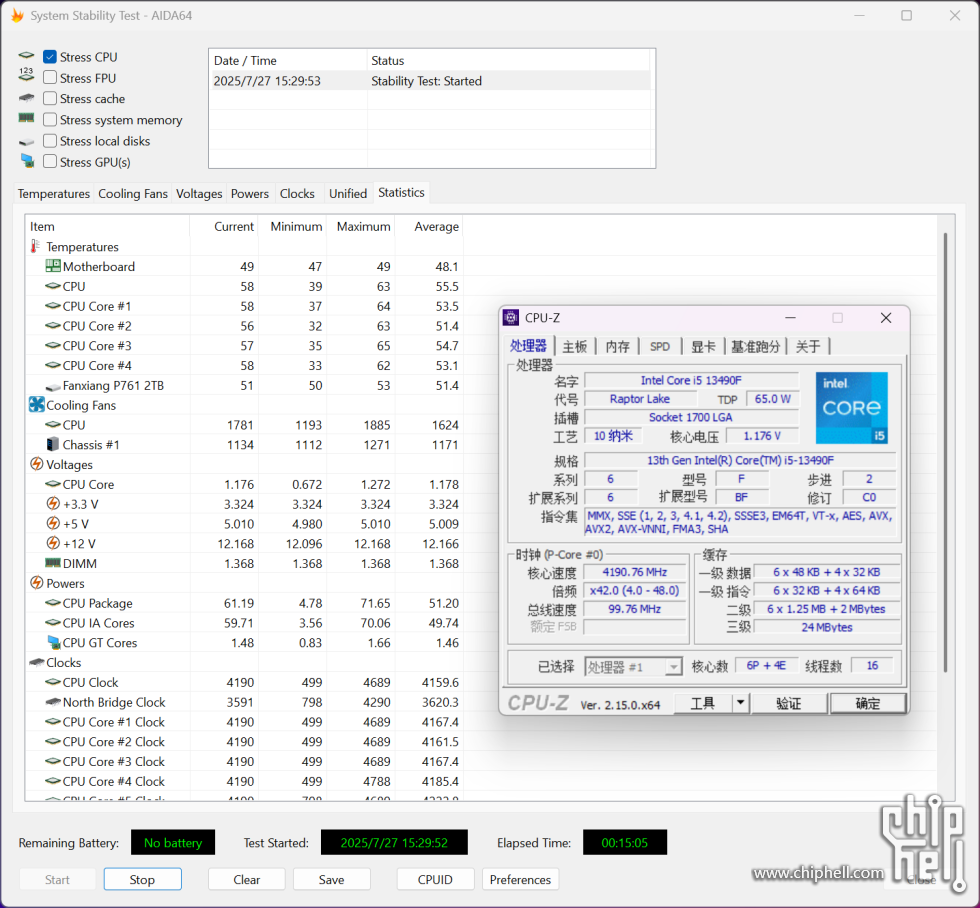Click the AIDA64 flame icon in title bar
The image size is (980, 908).
pos(18,15)
